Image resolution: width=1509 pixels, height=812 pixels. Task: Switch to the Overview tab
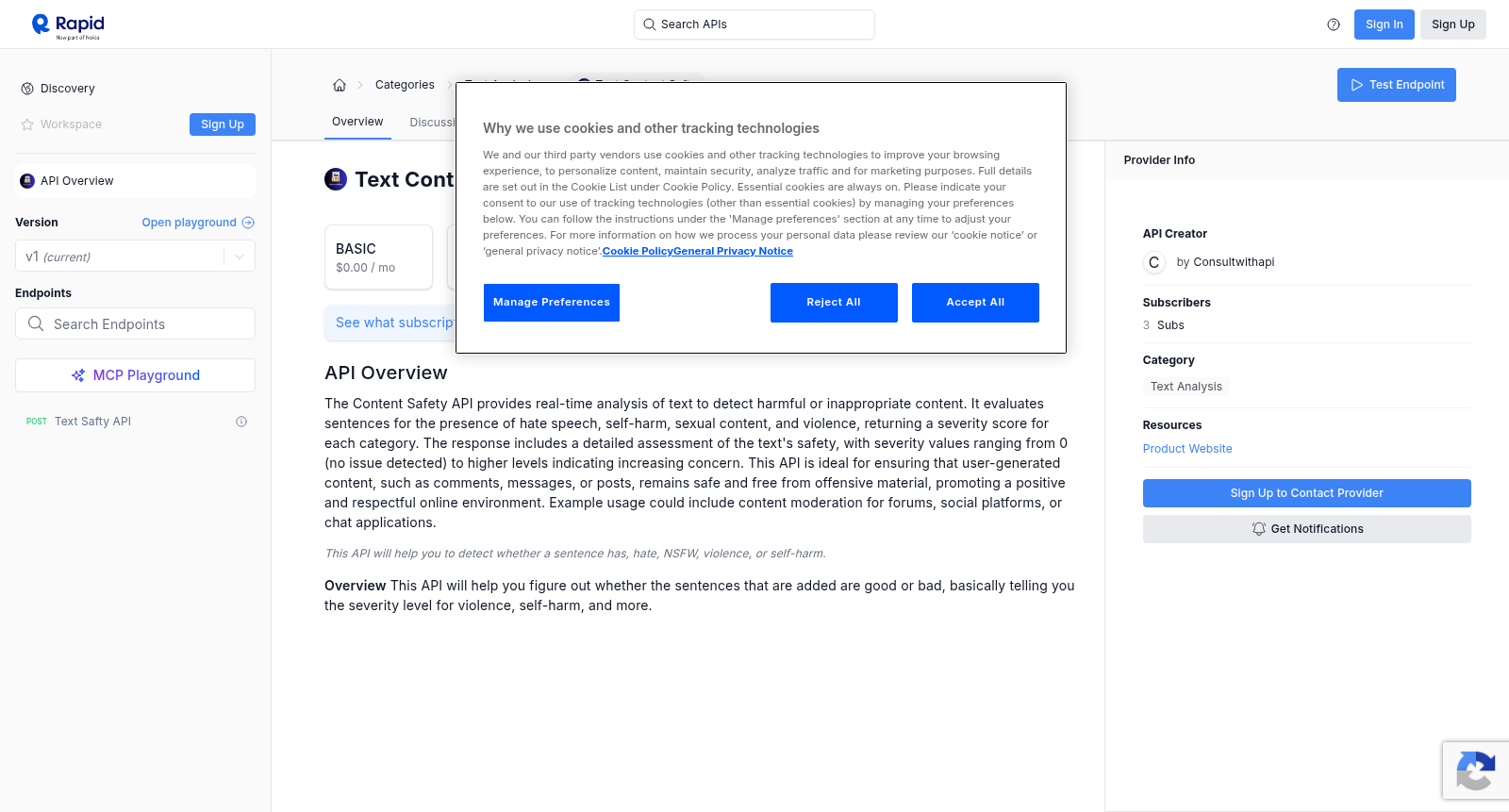(357, 122)
